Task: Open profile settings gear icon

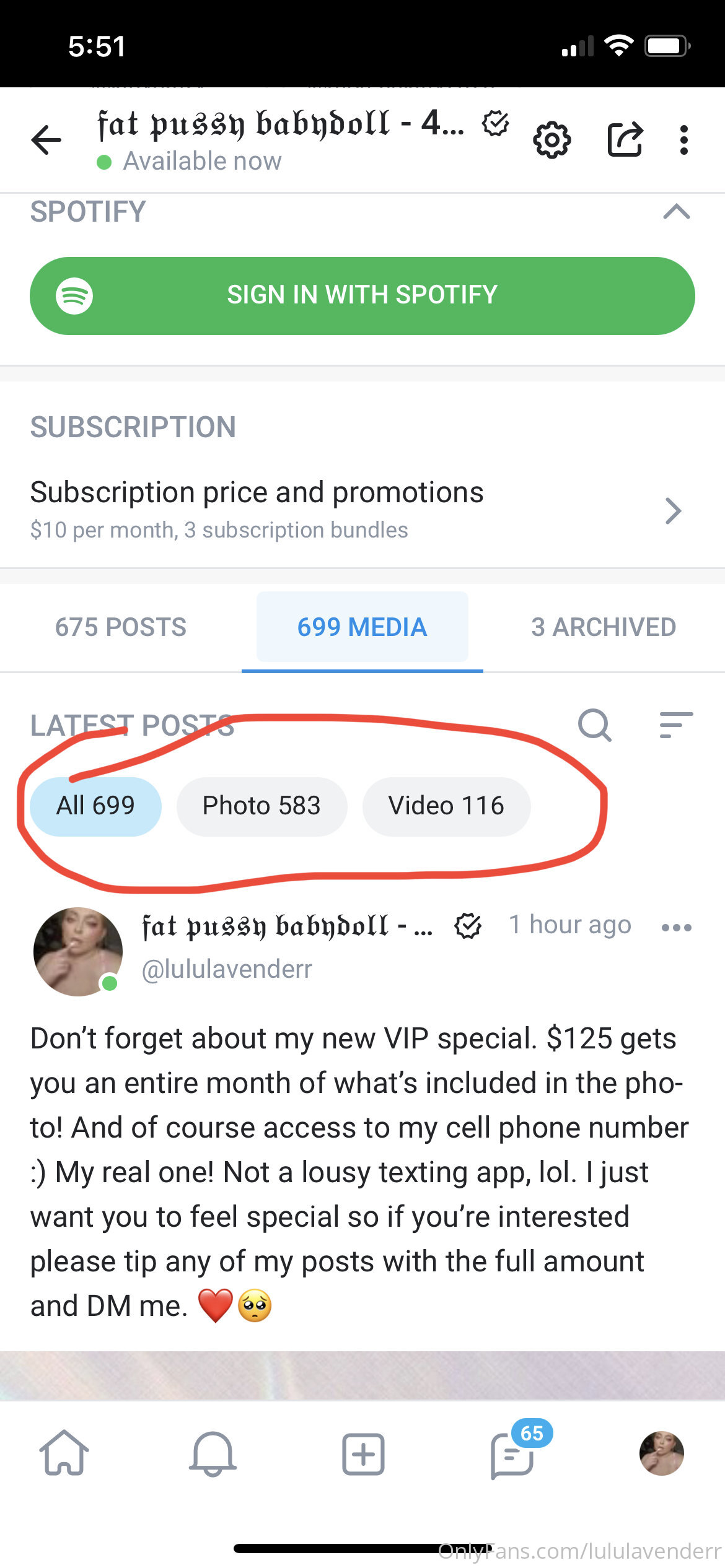Action: pyautogui.click(x=551, y=140)
